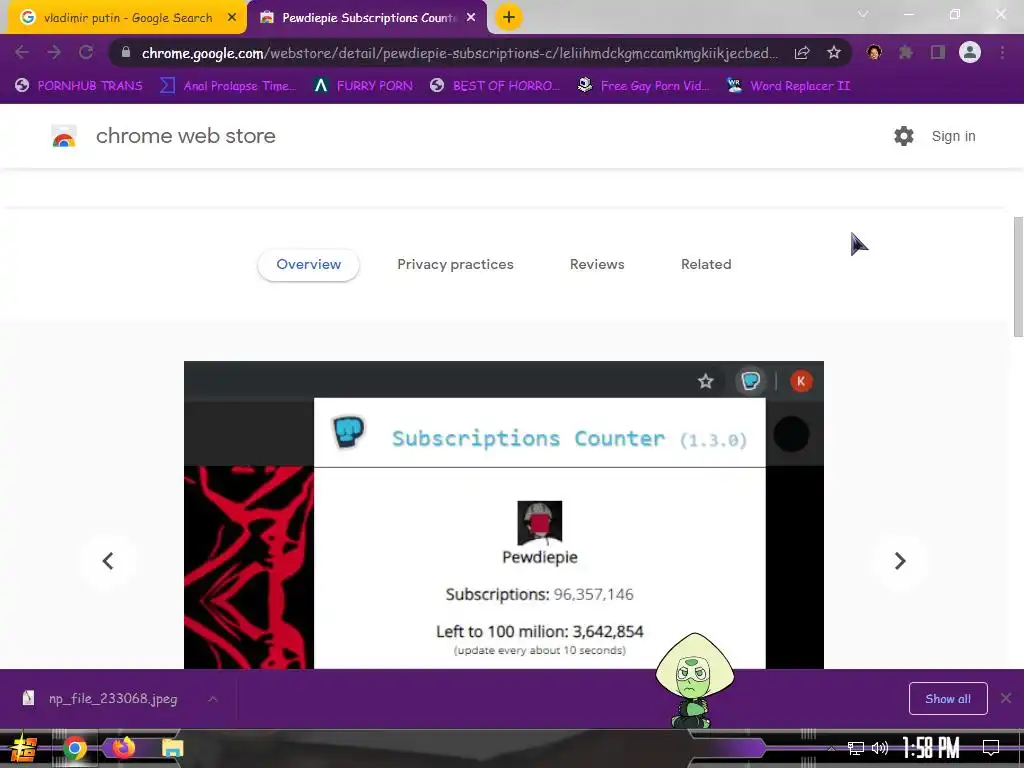Viewport: 1024px width, 768px height.
Task: Open the BEST OF HORRO... bookmark
Action: click(495, 86)
